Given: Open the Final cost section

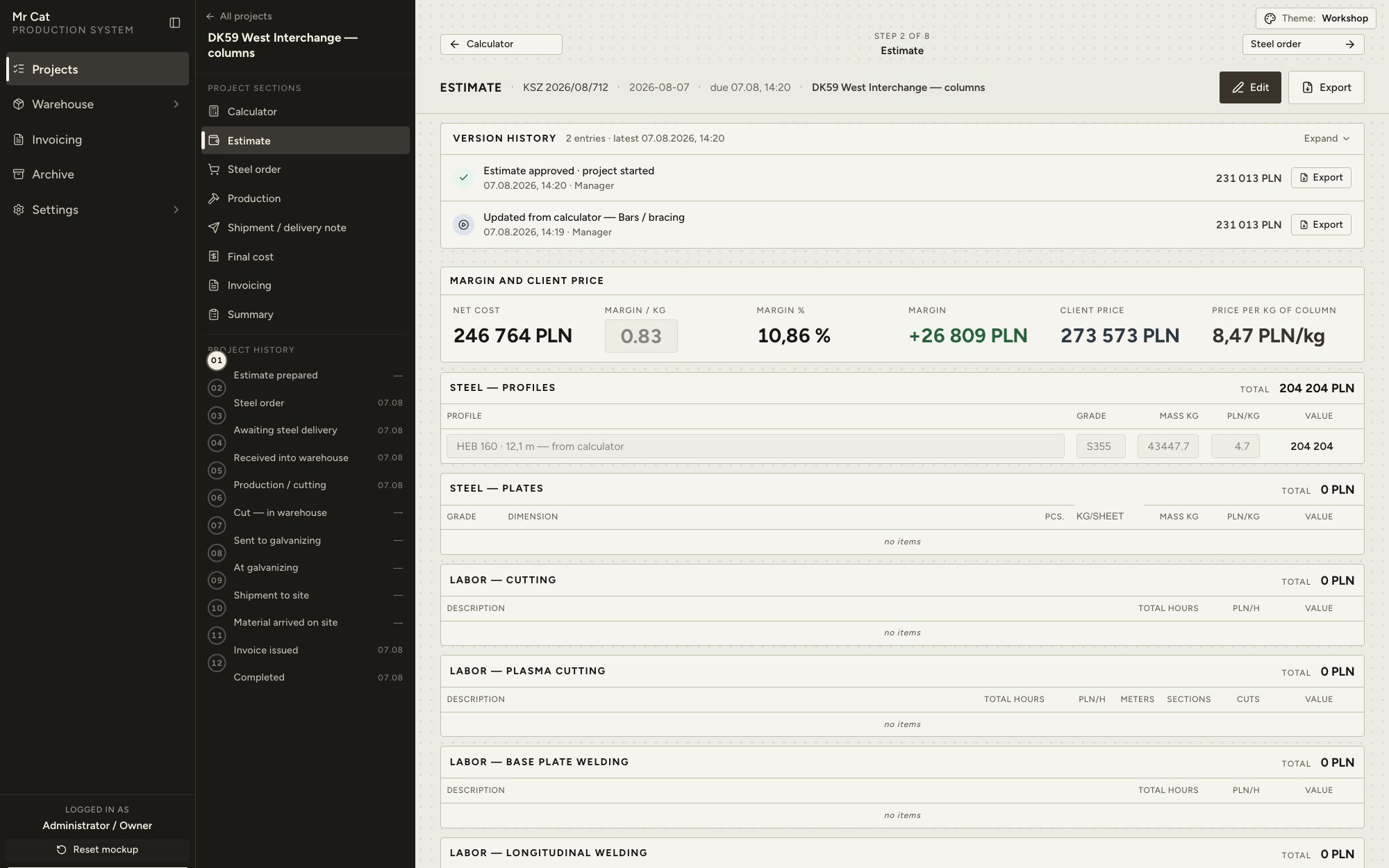Looking at the screenshot, I should (x=306, y=256).
